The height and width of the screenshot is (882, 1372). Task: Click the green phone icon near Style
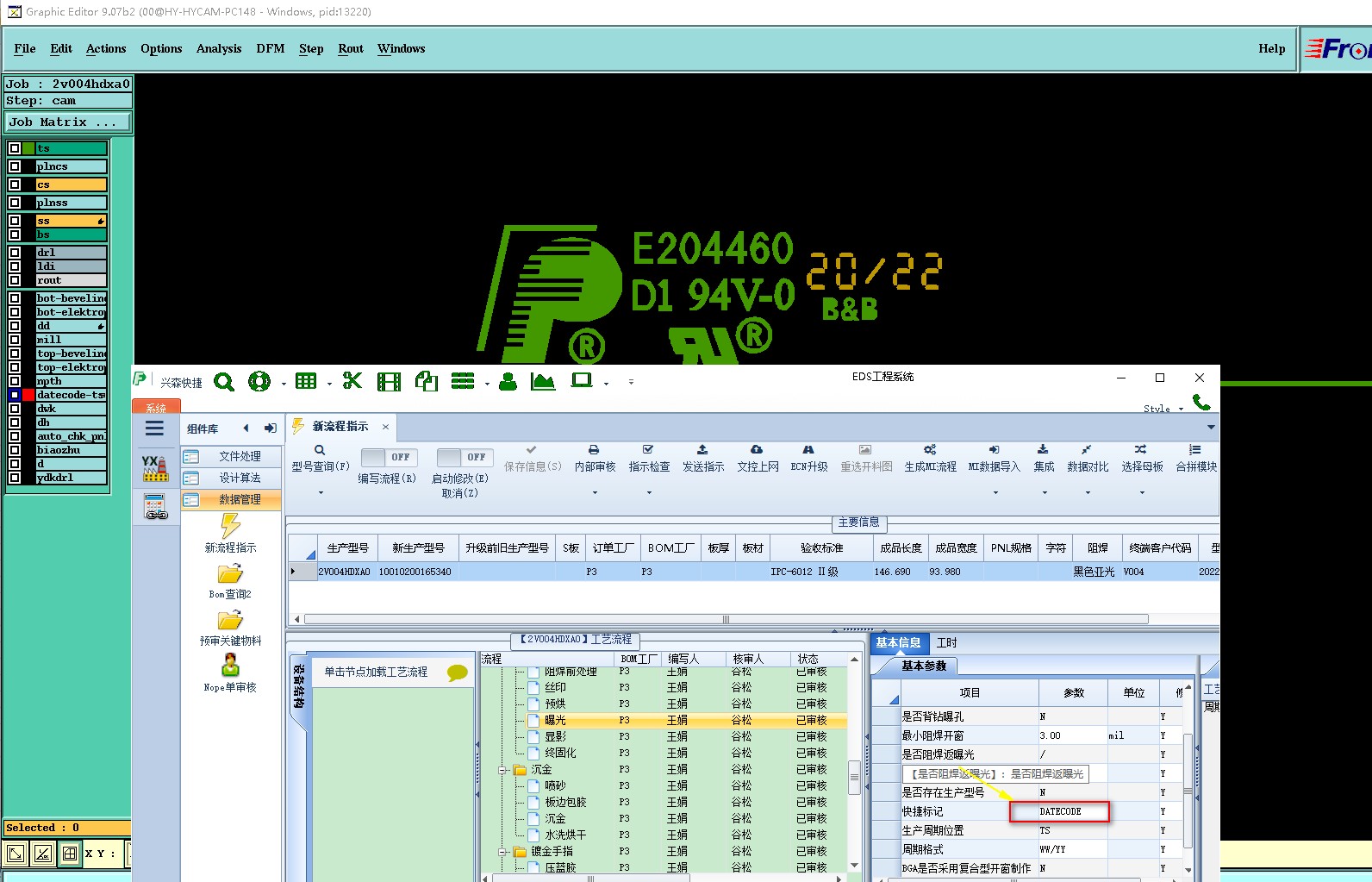click(1201, 402)
